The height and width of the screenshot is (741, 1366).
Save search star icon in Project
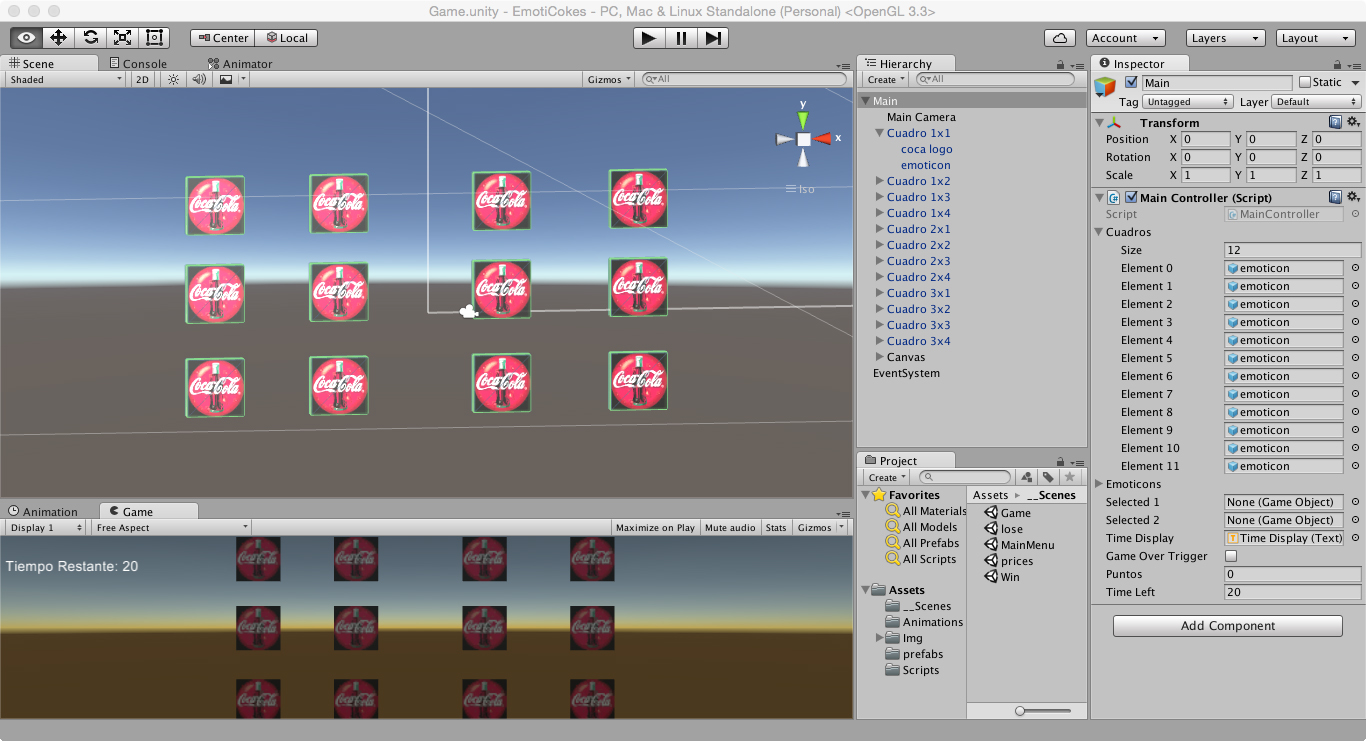coord(1069,477)
